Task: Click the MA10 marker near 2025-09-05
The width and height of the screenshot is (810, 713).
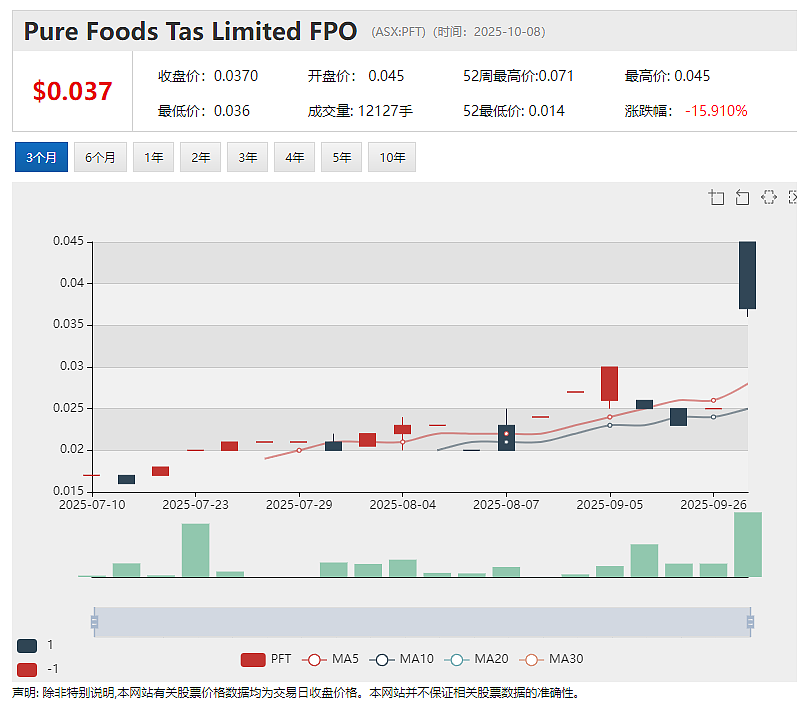Action: (610, 425)
